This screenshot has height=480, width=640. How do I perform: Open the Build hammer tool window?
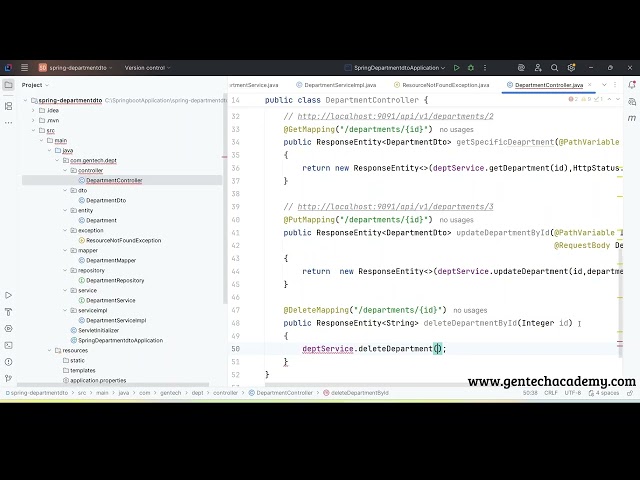point(8,312)
